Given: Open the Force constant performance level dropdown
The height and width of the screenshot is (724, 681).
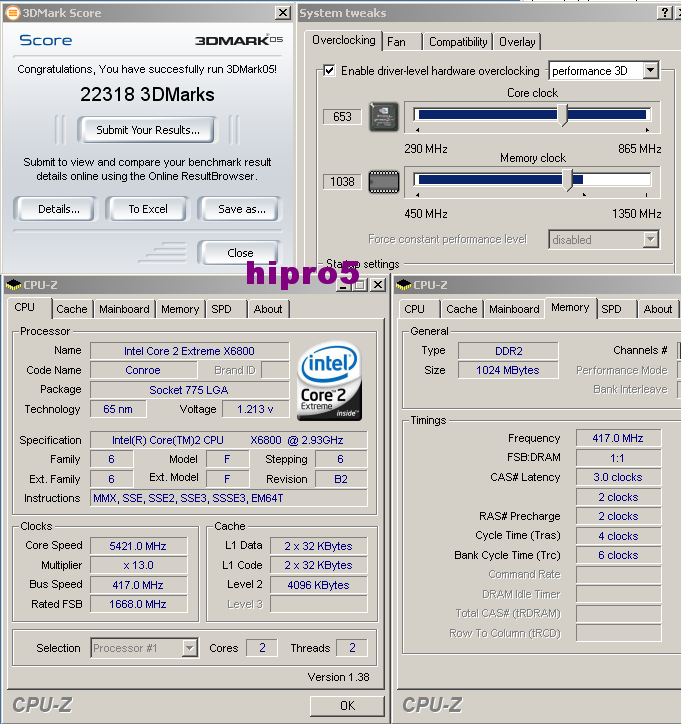Looking at the screenshot, I should coord(650,240).
